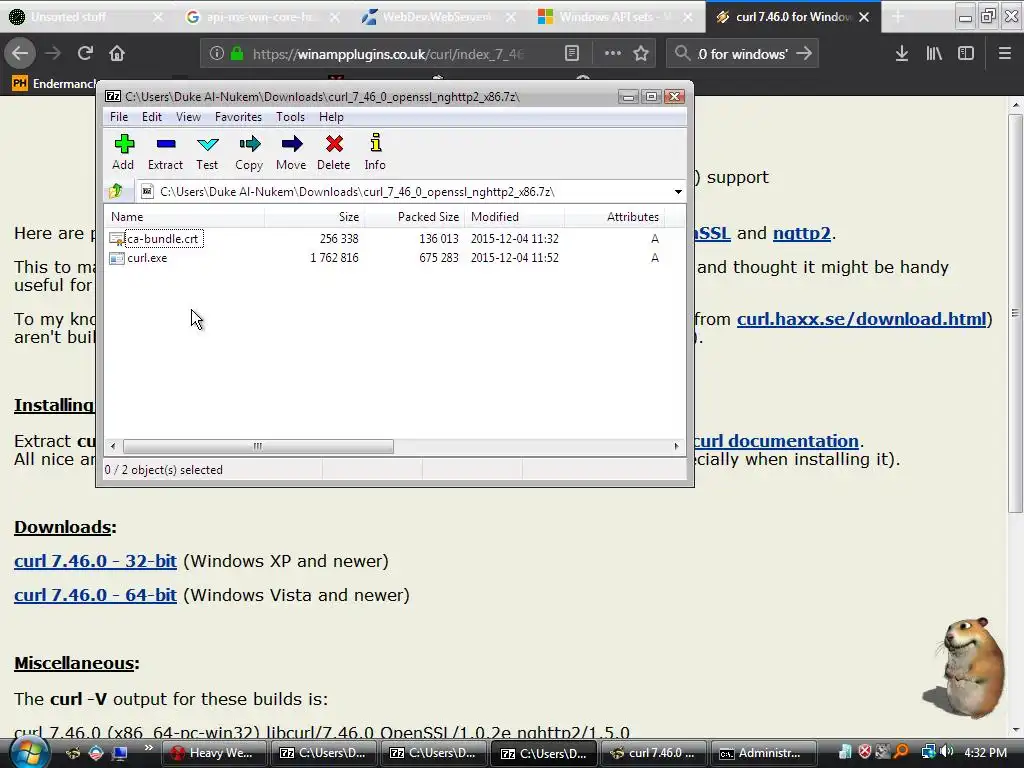The height and width of the screenshot is (768, 1024).
Task: Switch to the WebDev.WebServer tab
Action: point(436,17)
